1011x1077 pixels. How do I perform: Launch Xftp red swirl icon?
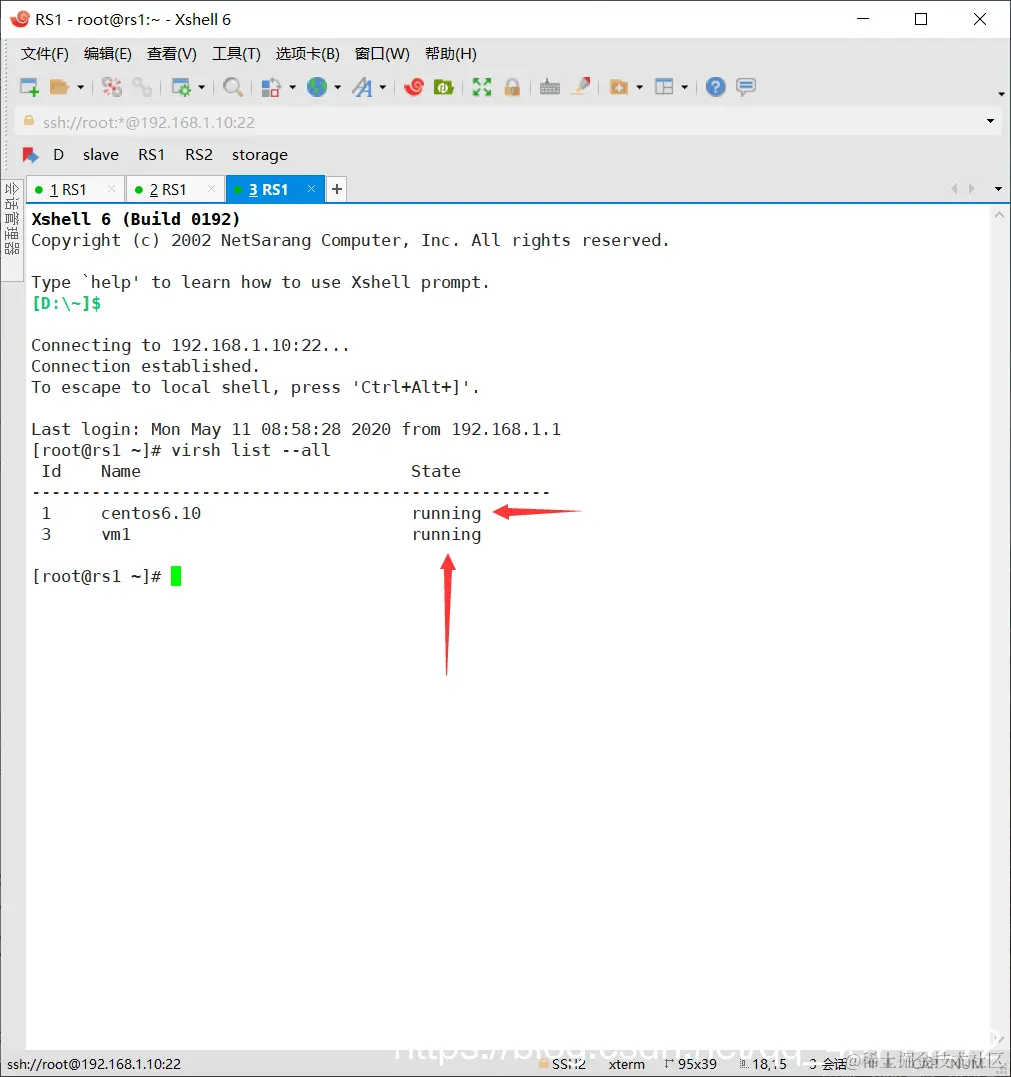[413, 87]
